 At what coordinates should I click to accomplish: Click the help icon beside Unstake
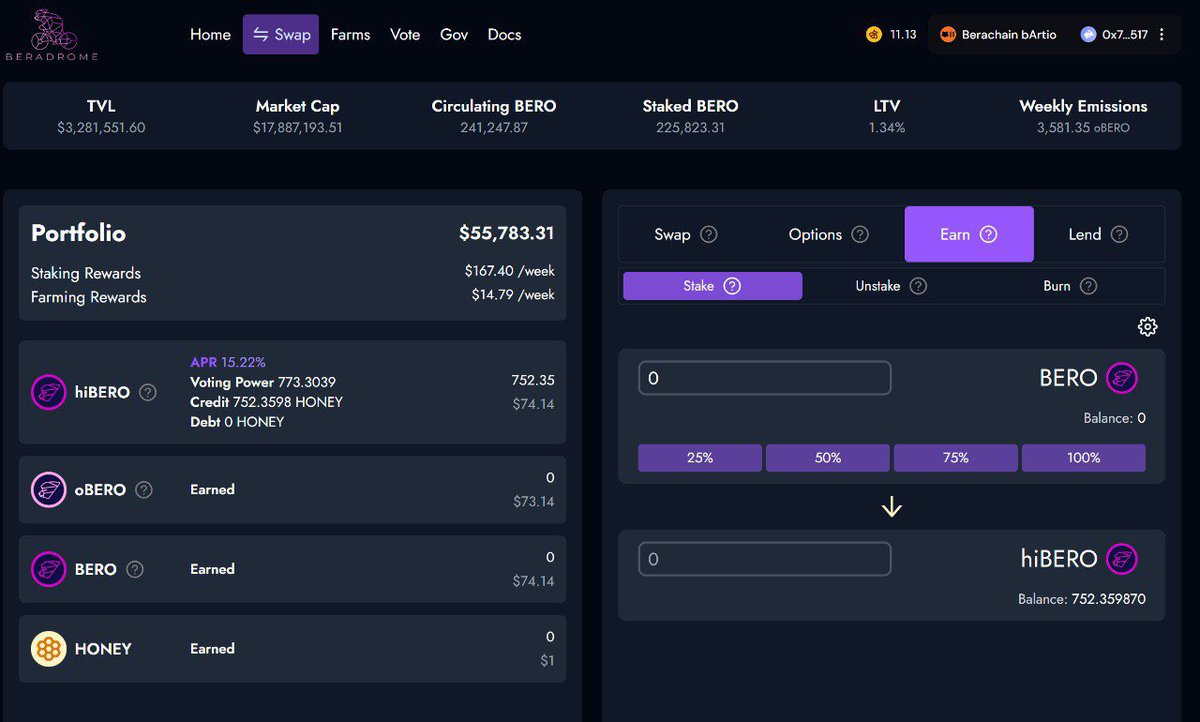[918, 286]
